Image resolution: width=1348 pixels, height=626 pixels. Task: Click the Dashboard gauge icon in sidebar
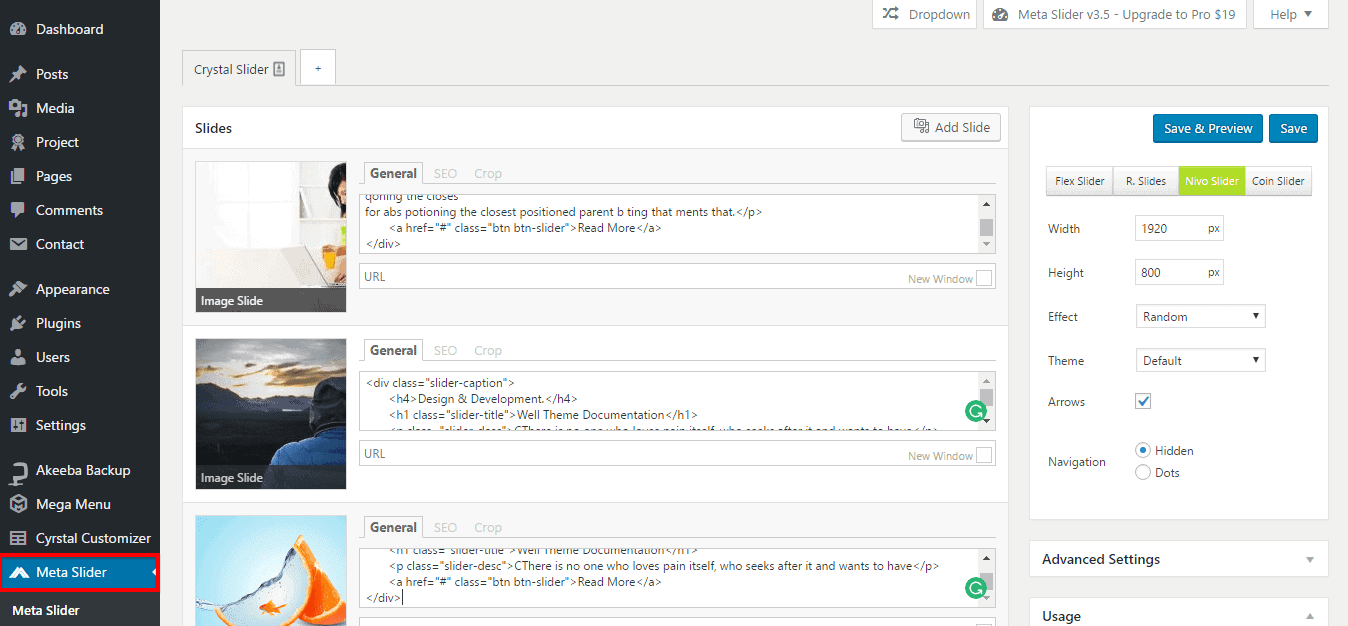18,30
